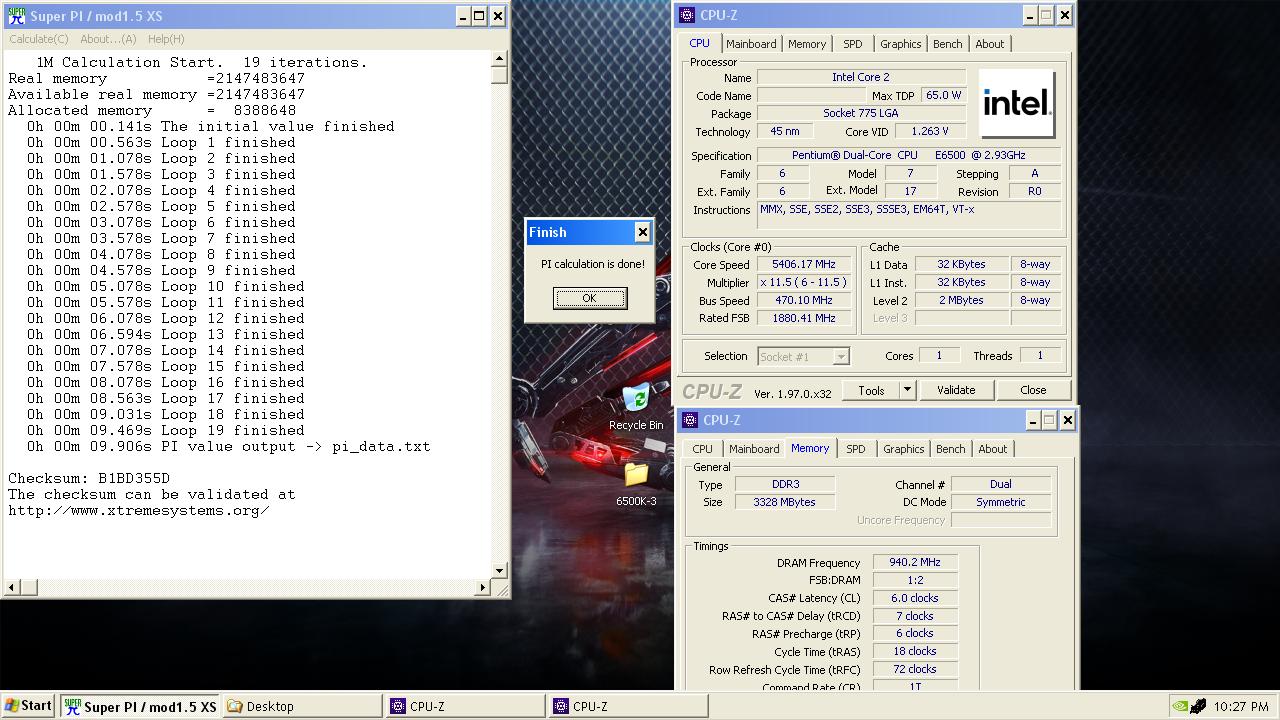Click Channel # value Dual
This screenshot has height=720, width=1280.
(1001, 484)
